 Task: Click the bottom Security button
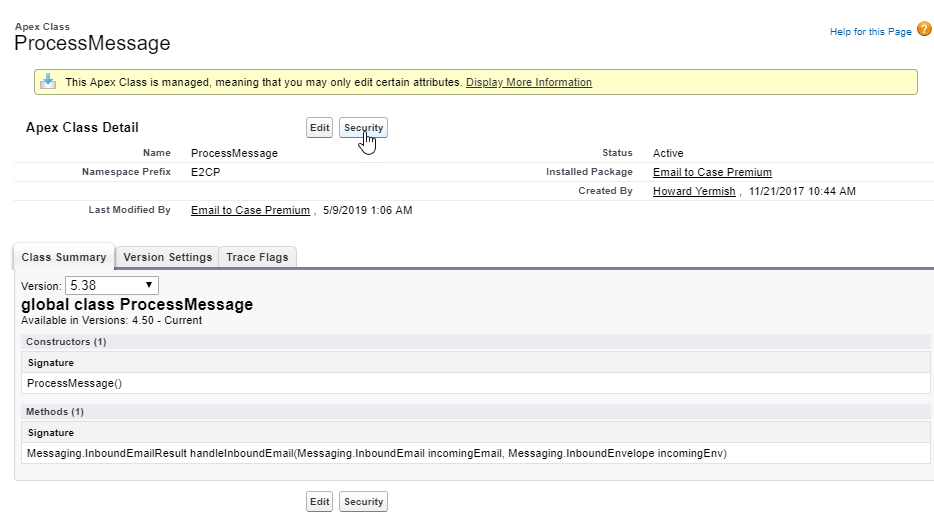coord(363,501)
